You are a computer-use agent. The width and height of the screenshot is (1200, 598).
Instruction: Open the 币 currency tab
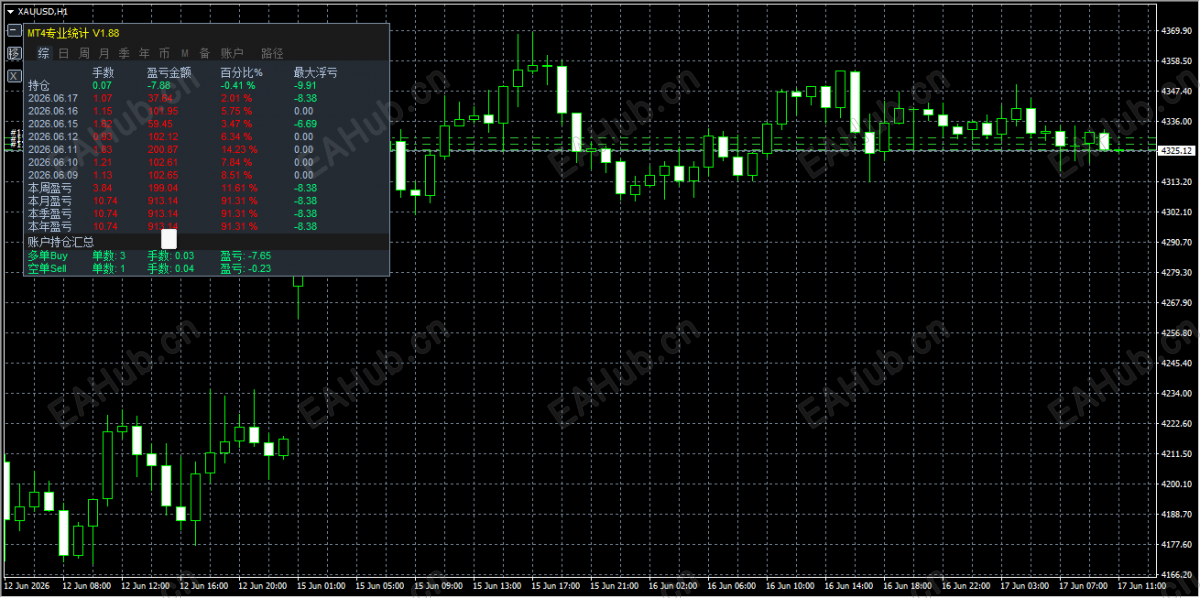point(164,53)
